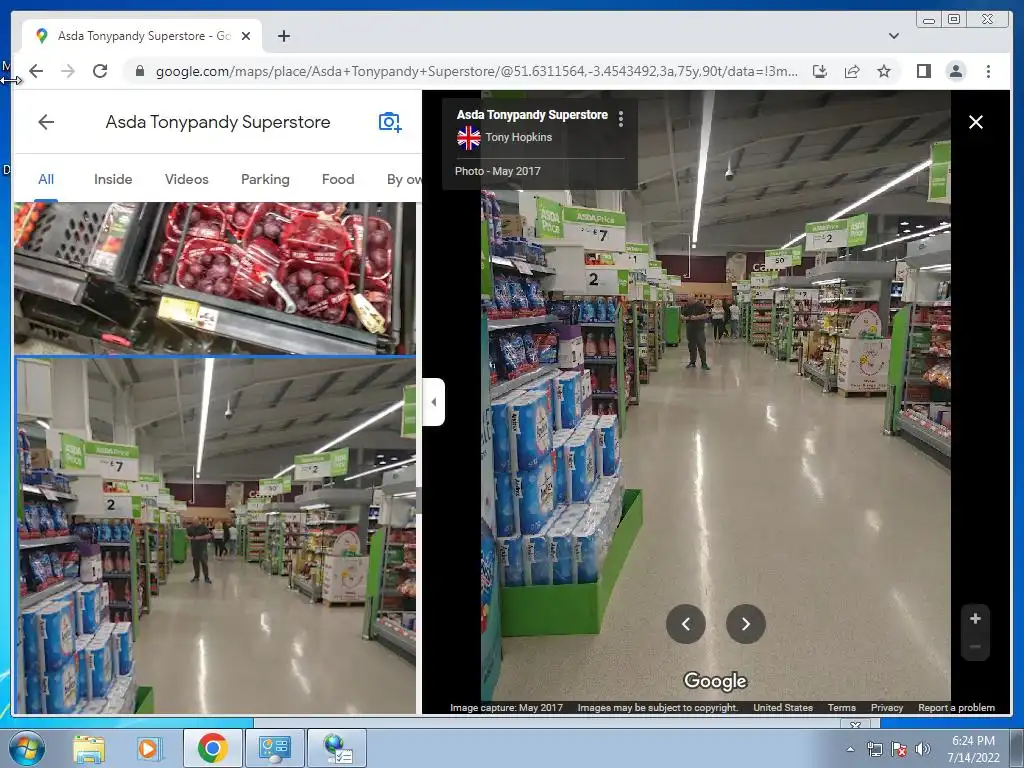Click the share this page icon
The image size is (1024, 768).
852,71
